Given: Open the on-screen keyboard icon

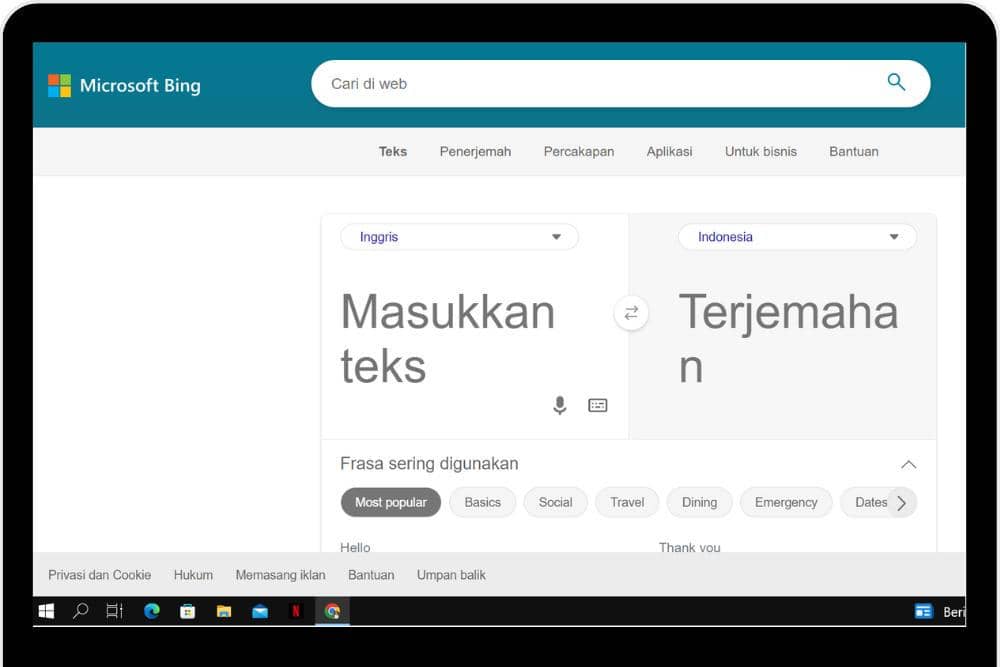Looking at the screenshot, I should pos(597,405).
